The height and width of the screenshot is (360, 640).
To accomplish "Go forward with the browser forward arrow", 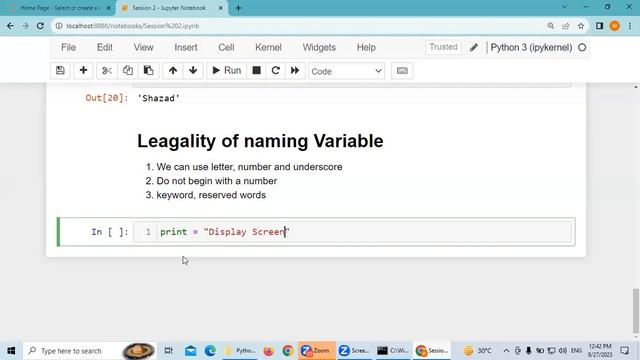I will [x=25, y=26].
